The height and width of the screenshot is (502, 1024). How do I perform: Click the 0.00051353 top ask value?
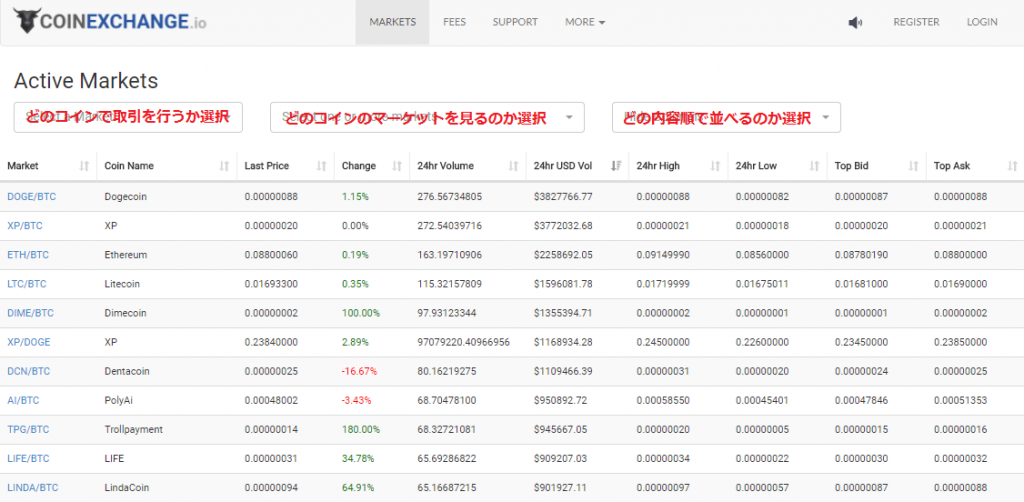pyautogui.click(x=960, y=400)
